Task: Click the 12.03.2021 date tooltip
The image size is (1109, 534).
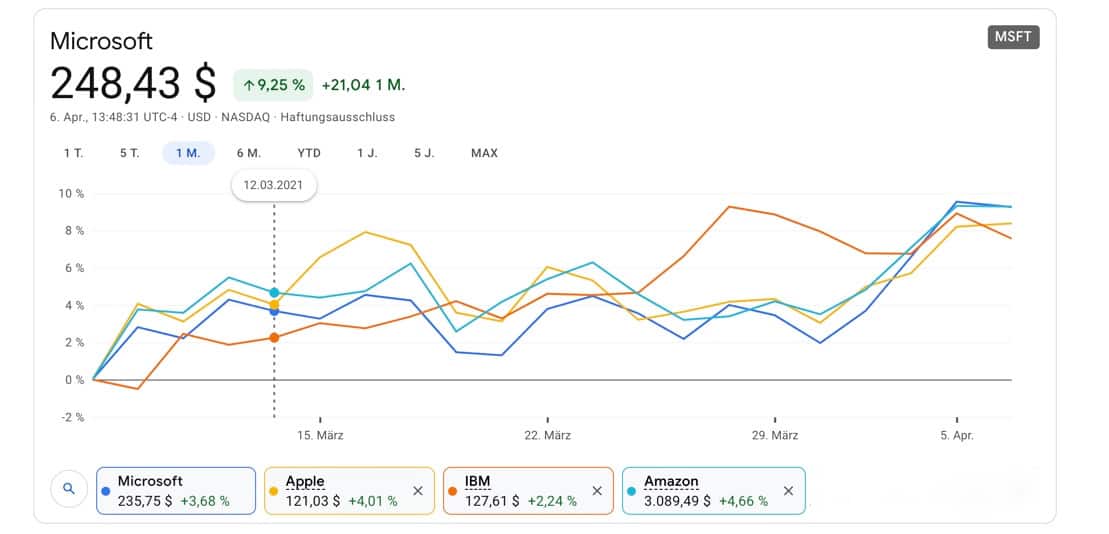Action: (274, 186)
